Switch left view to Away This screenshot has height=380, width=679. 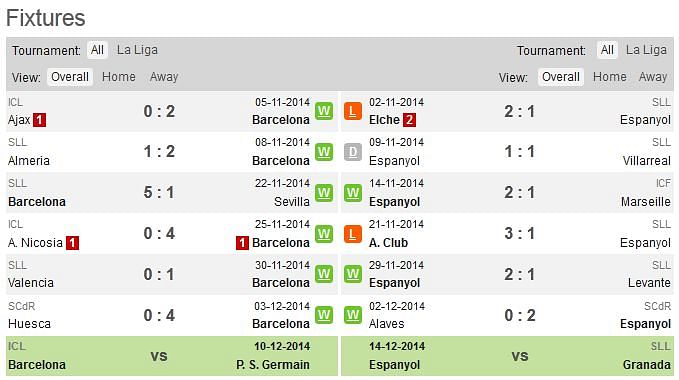(164, 77)
